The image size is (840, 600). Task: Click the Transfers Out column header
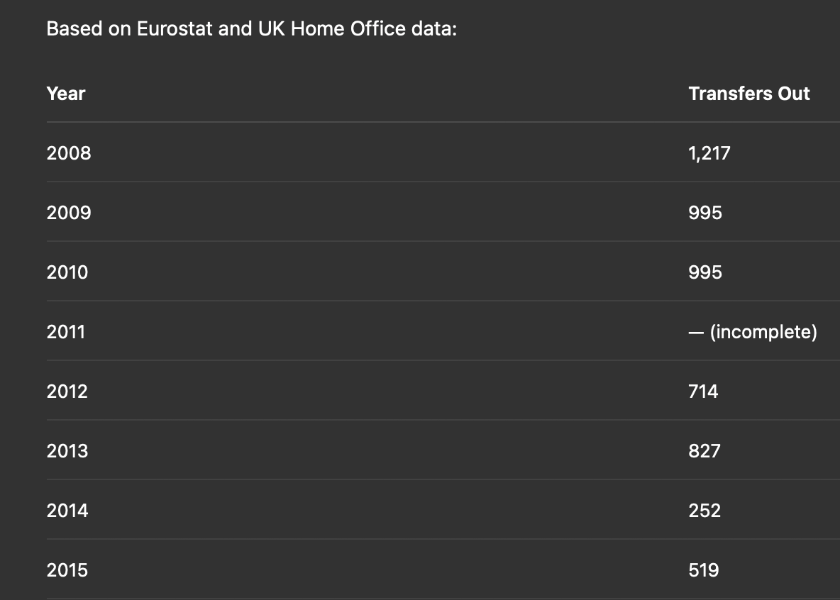coord(749,94)
